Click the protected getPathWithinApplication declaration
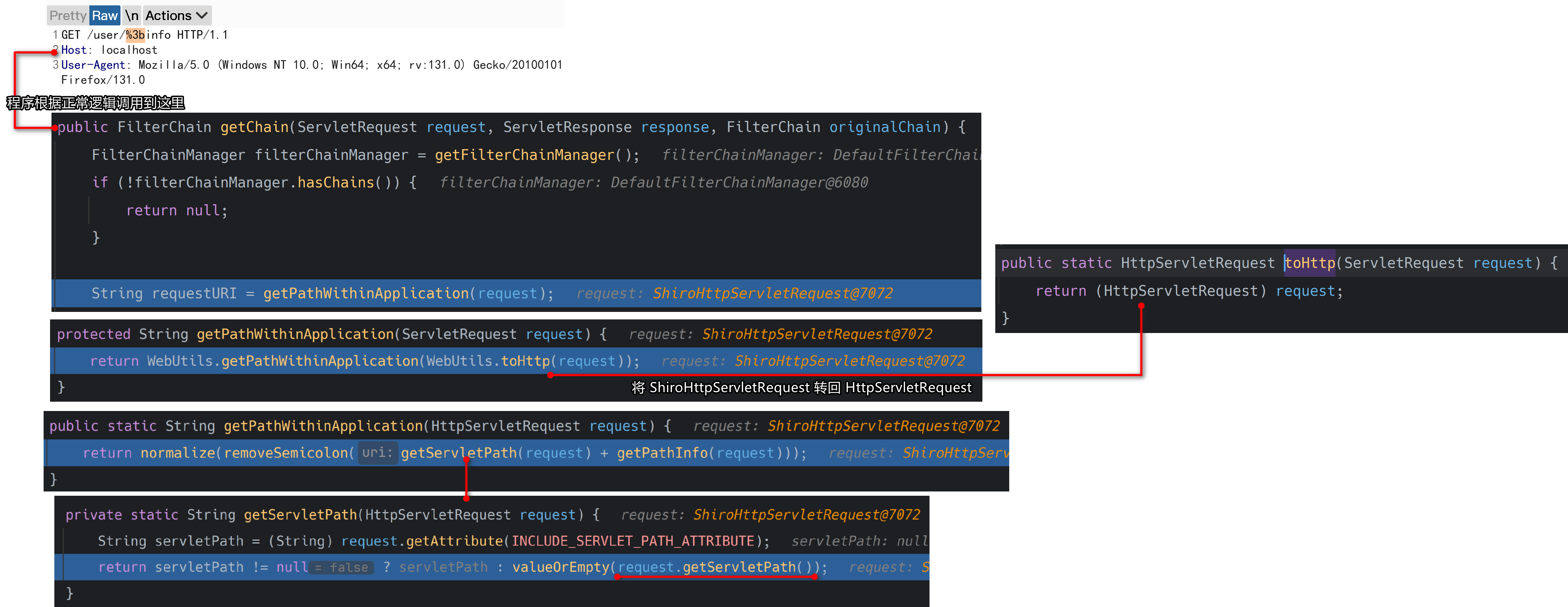Screen dimensions: 1568x607 (332, 334)
